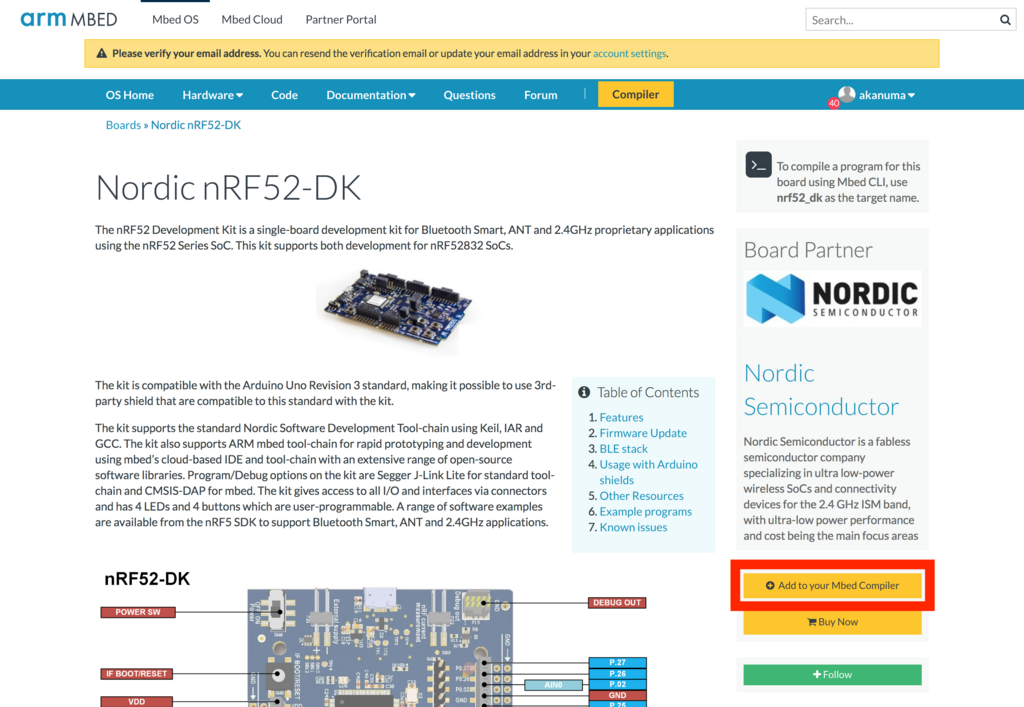Screen dimensions: 1024x707
Task: Expand the Hardware dropdown menu
Action: 213,95
